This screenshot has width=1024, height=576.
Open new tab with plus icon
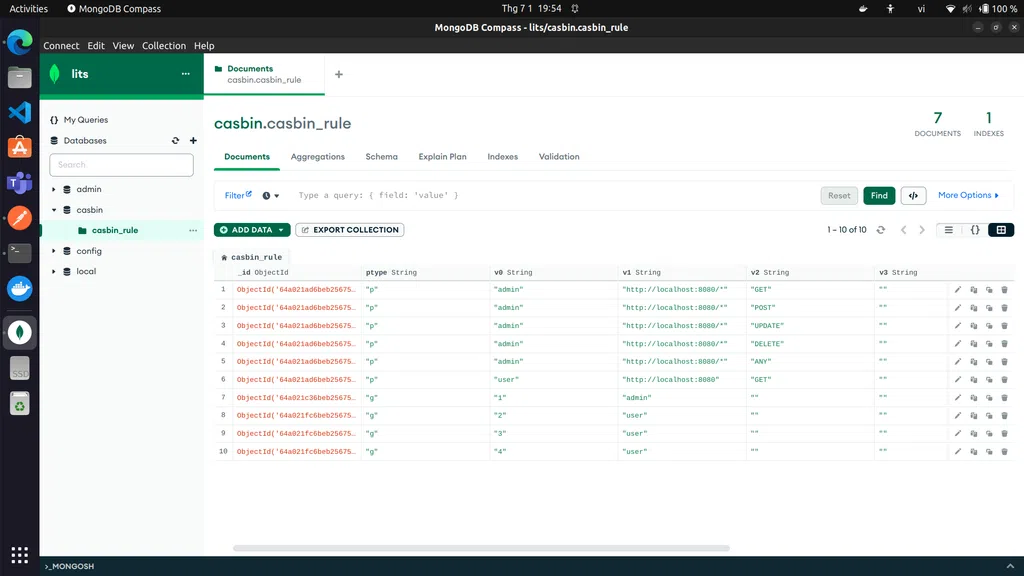(x=338, y=75)
